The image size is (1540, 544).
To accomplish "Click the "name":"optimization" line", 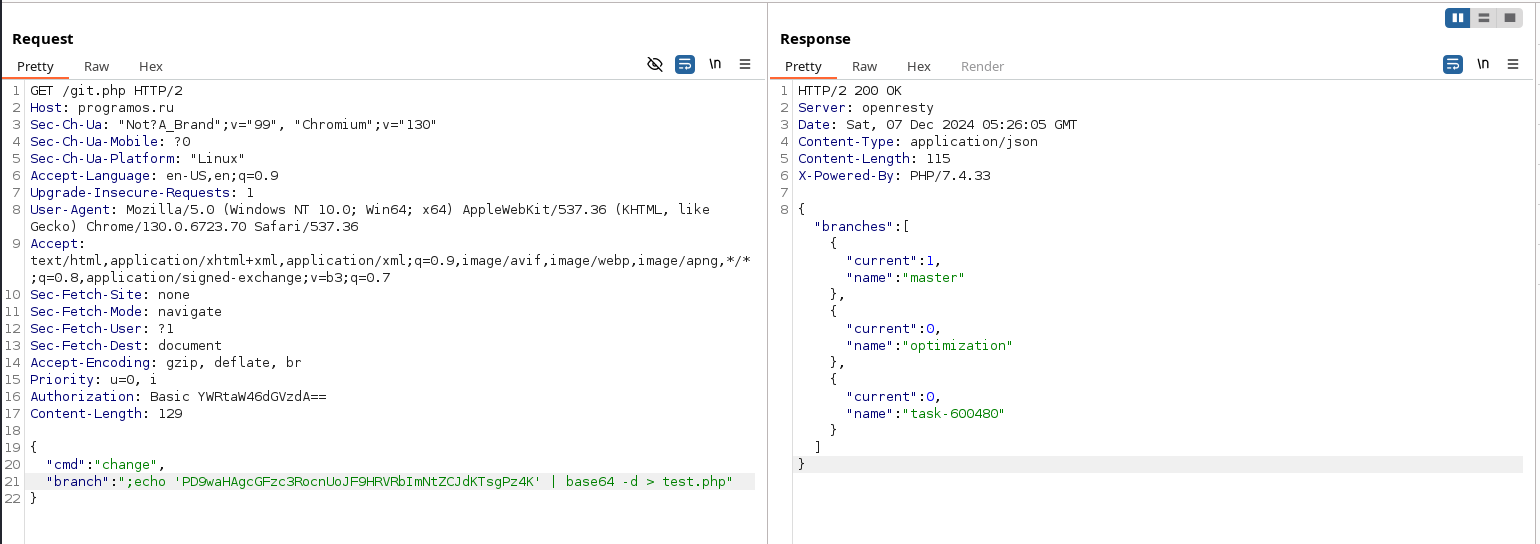I will point(930,345).
